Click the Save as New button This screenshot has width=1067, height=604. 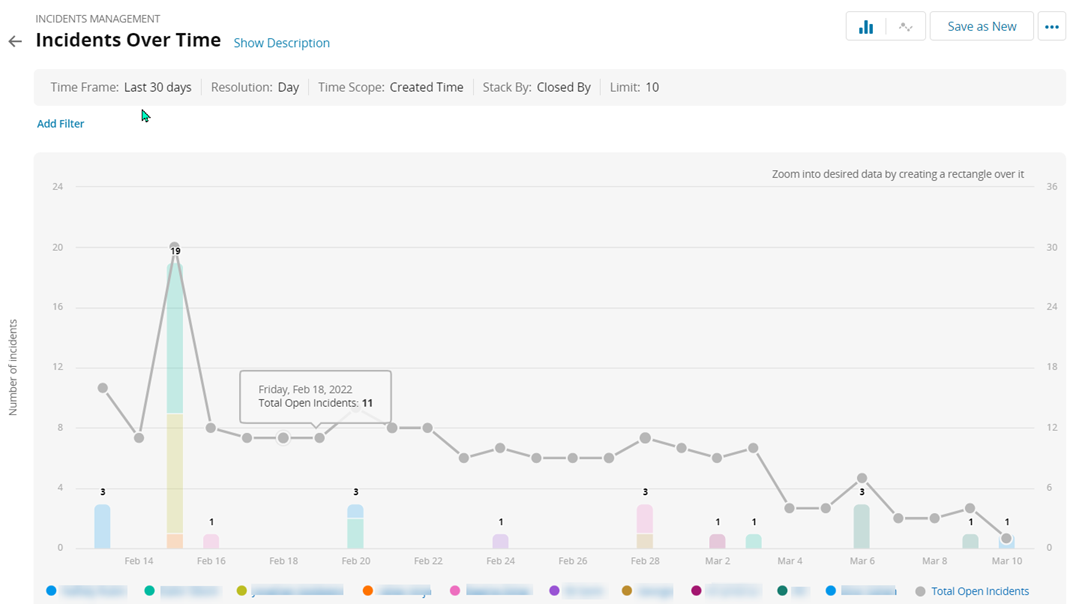[x=981, y=27]
